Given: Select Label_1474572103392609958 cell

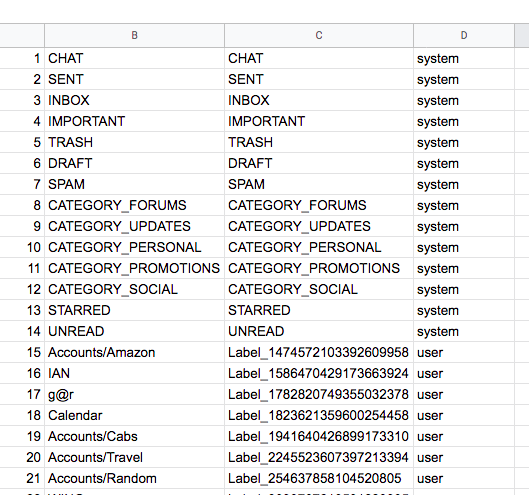Looking at the screenshot, I should click(x=319, y=352).
